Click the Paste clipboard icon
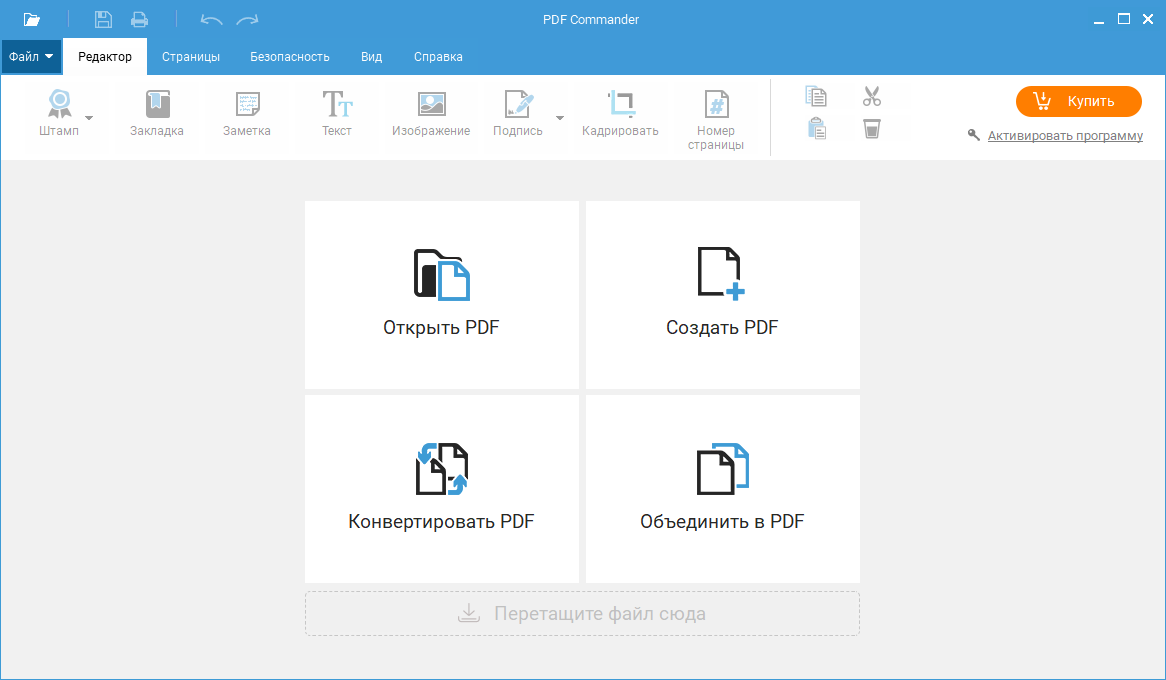Image resolution: width=1166 pixels, height=680 pixels. (816, 129)
